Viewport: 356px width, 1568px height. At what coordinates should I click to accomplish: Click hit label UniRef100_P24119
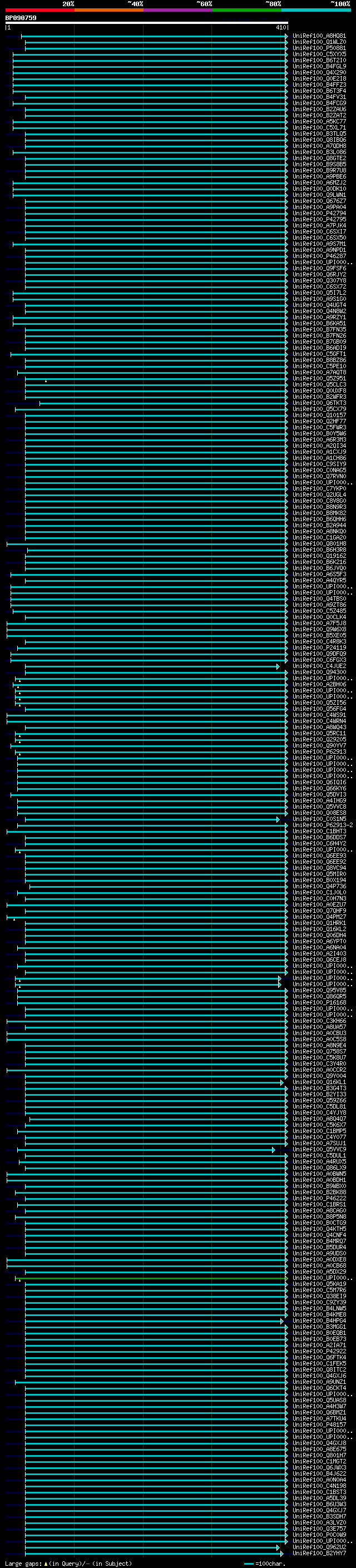(319, 647)
